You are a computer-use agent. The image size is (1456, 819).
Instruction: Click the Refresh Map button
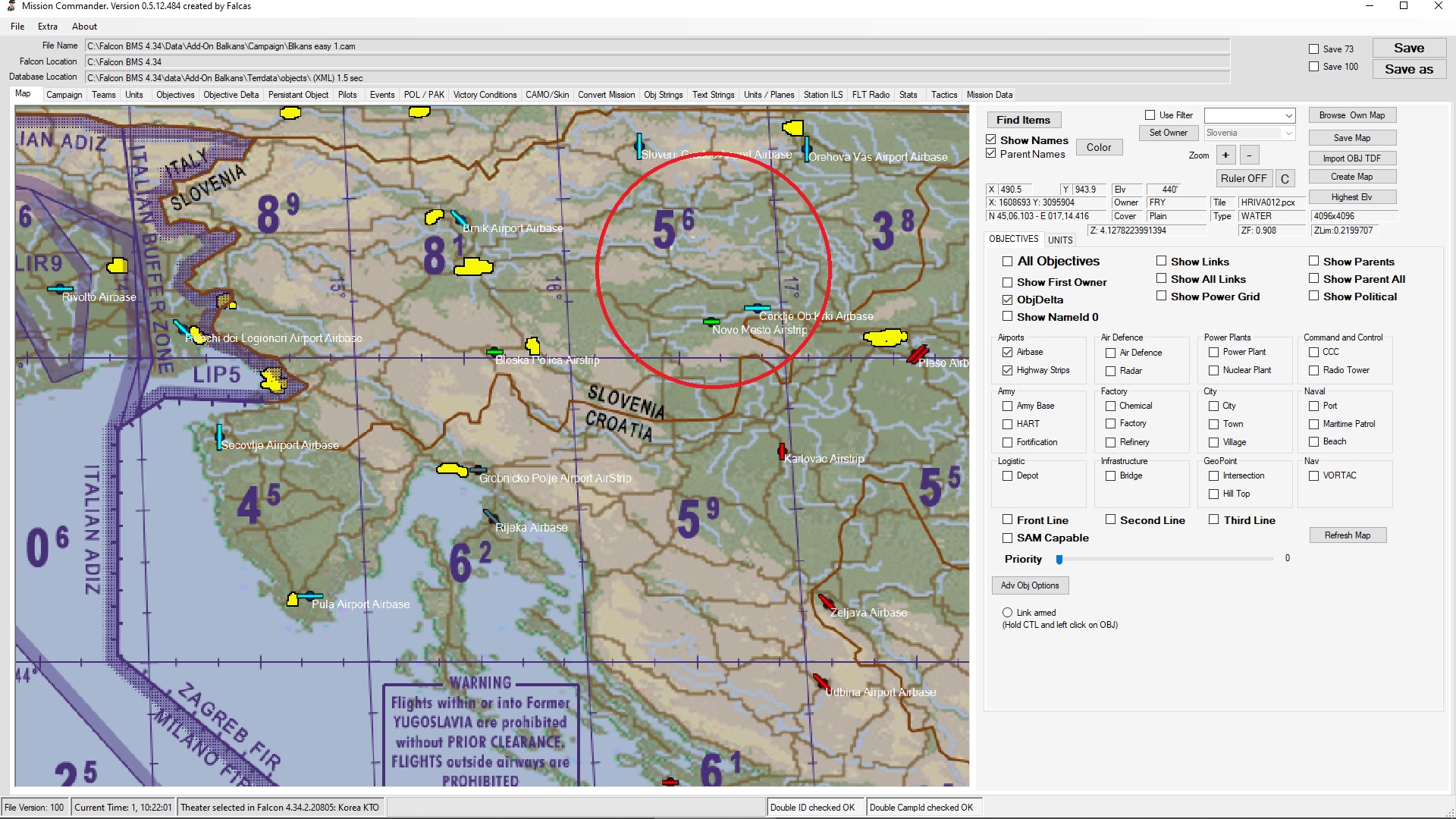pos(1348,535)
